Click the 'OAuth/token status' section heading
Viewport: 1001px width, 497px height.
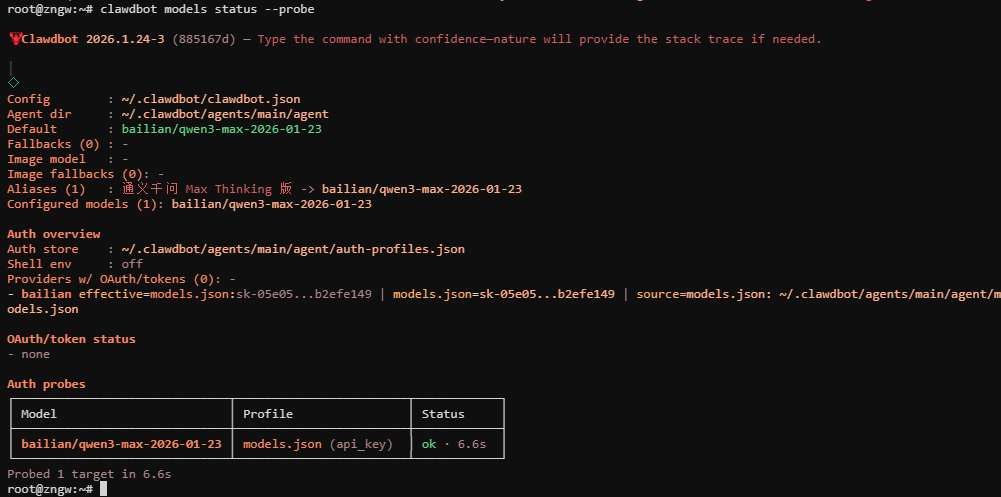coord(71,339)
